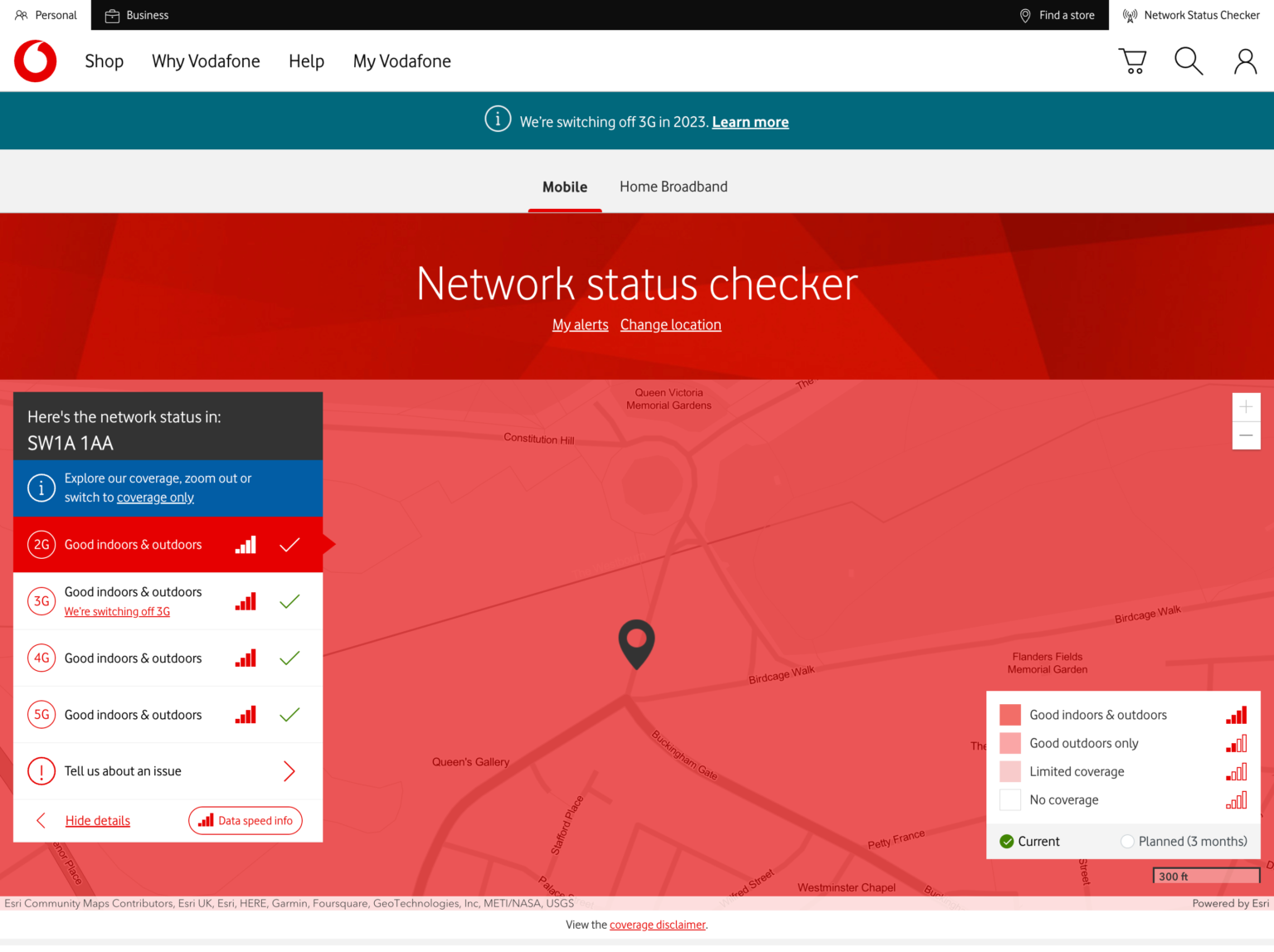1274x952 pixels.
Task: Open the shopping cart
Action: coord(1132,61)
